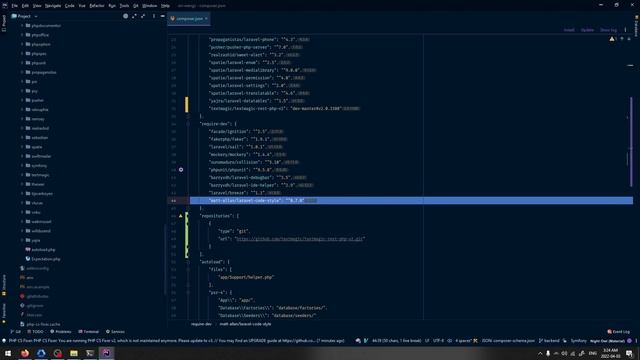Expand the textmagic folder
The image size is (640, 360).
(22, 175)
